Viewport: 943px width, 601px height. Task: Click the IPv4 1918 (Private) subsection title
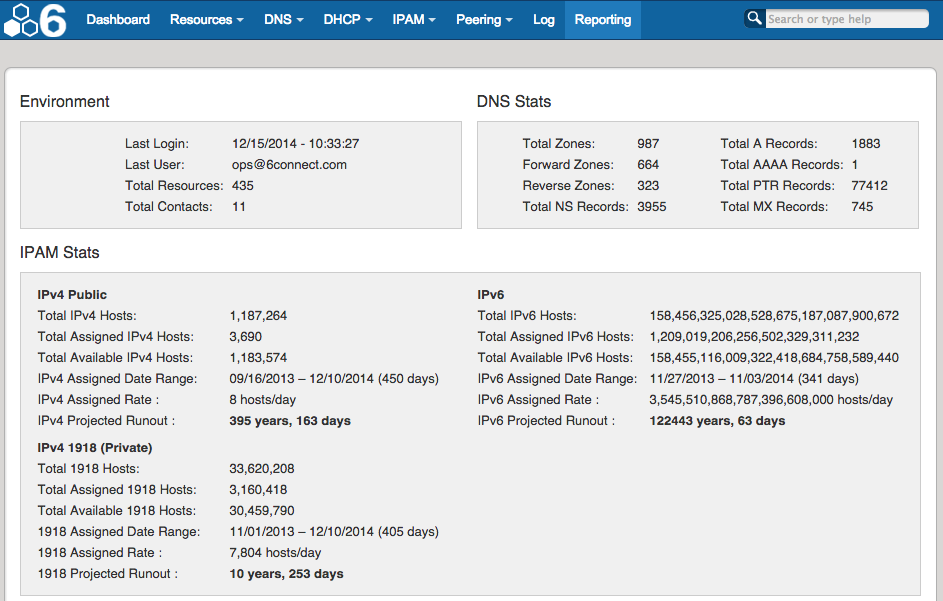(x=95, y=448)
